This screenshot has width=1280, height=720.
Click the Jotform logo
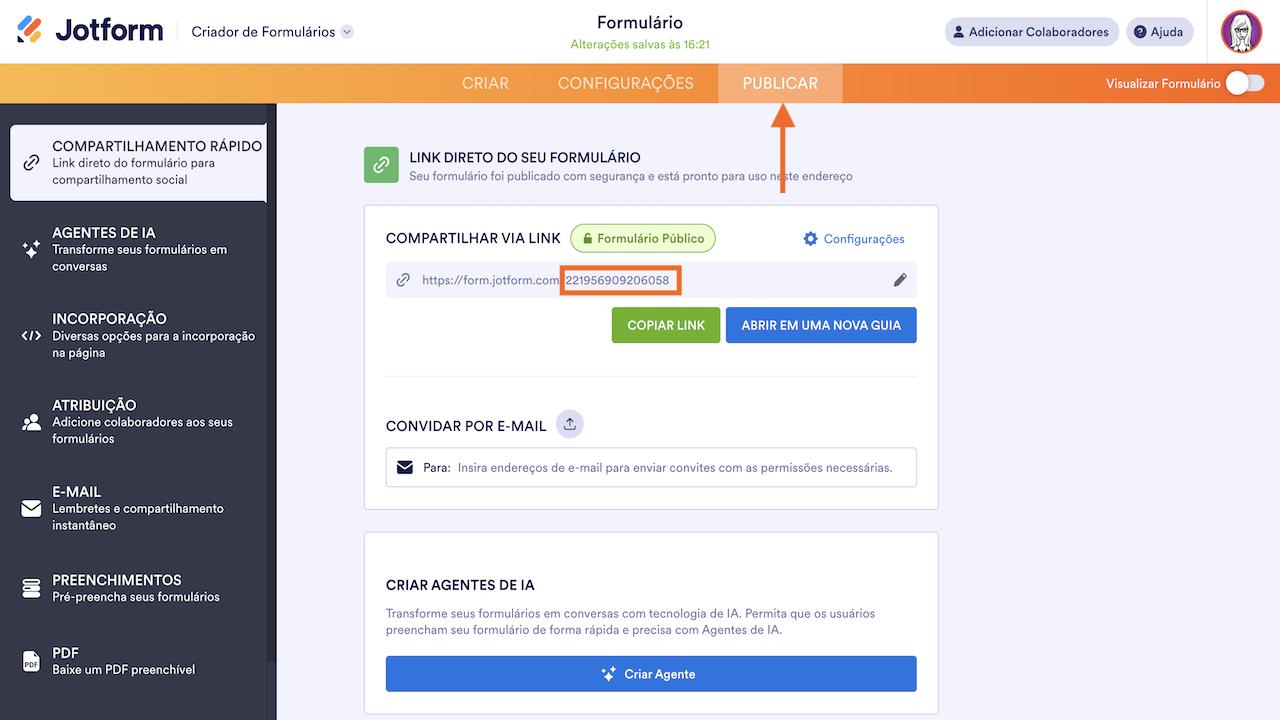88,29
